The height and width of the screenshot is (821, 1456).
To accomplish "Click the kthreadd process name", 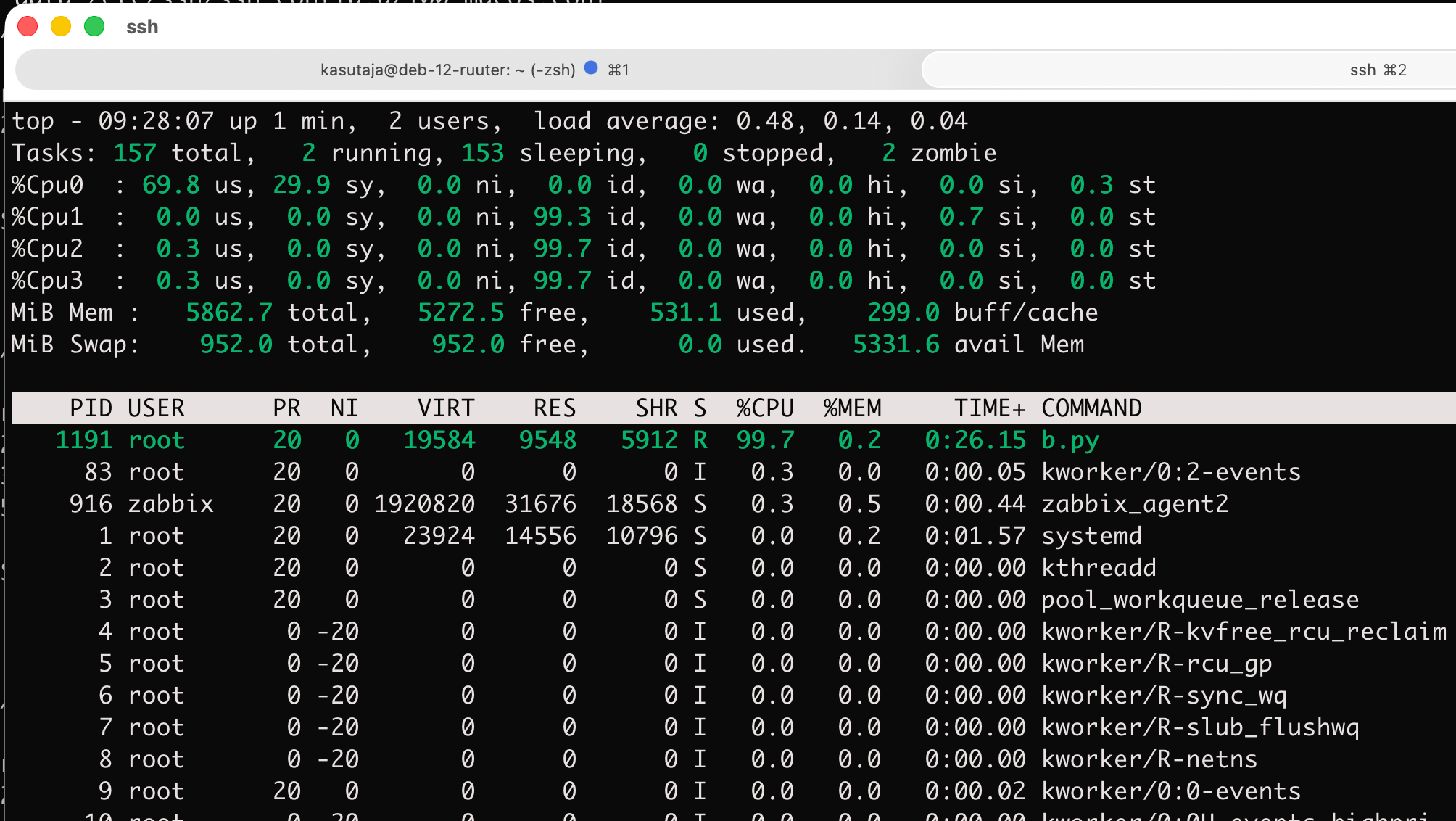I will pos(1099,568).
